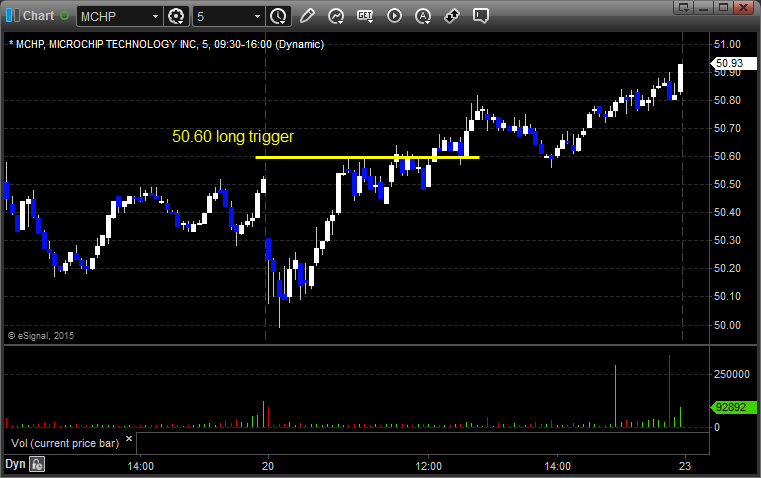
Task: Open the symbol settings gear menu
Action: (x=176, y=16)
